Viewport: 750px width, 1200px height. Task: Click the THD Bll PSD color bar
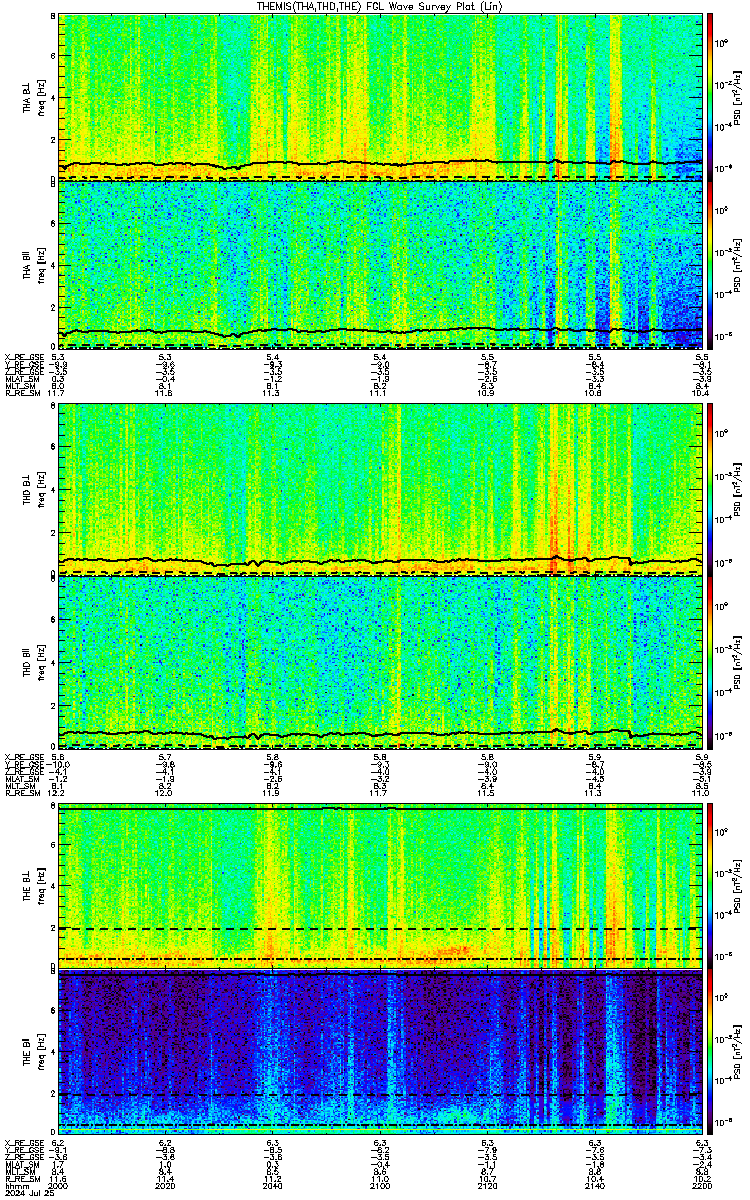(x=710, y=662)
